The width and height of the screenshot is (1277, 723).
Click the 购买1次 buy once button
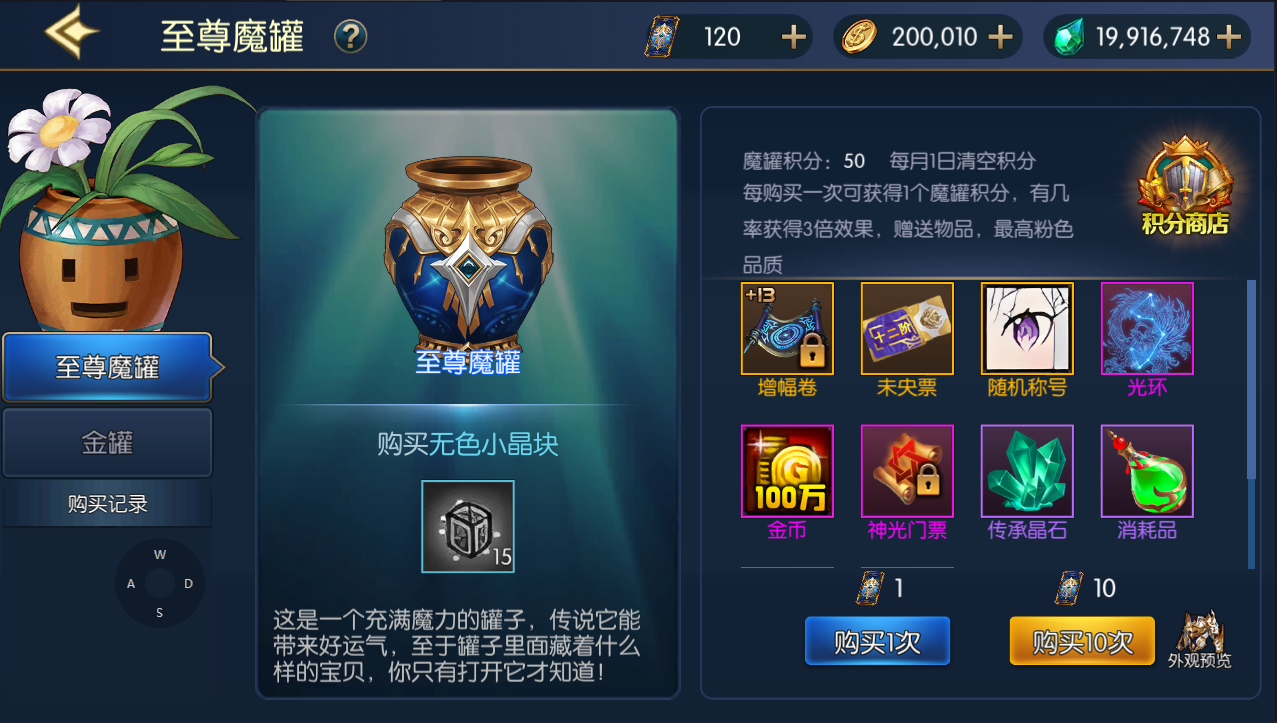pos(877,641)
